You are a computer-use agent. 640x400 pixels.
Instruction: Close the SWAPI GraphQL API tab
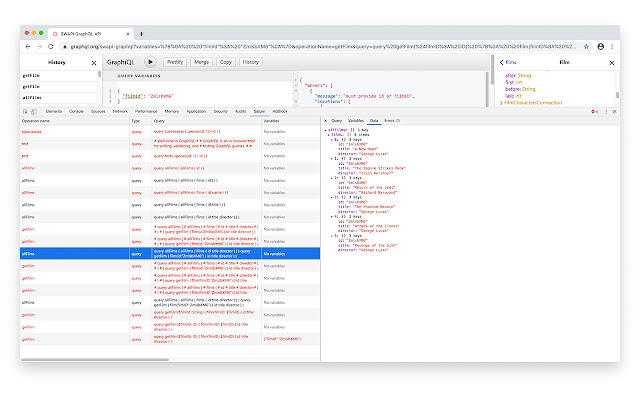pos(128,34)
